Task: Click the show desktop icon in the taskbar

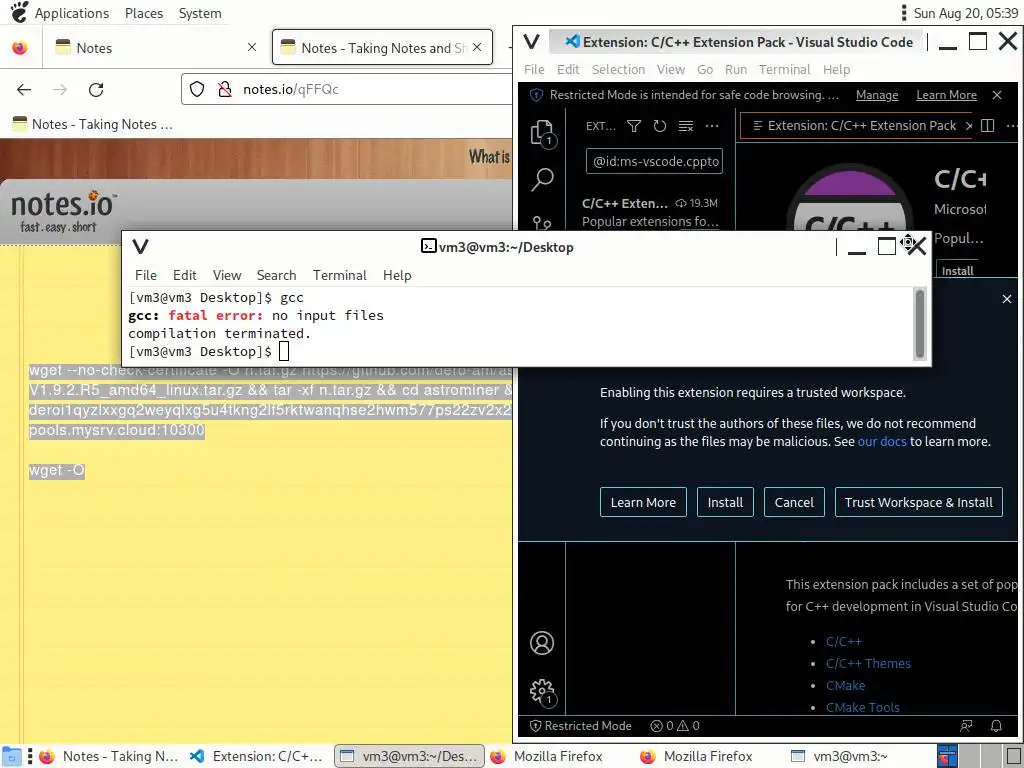Action: [12, 756]
